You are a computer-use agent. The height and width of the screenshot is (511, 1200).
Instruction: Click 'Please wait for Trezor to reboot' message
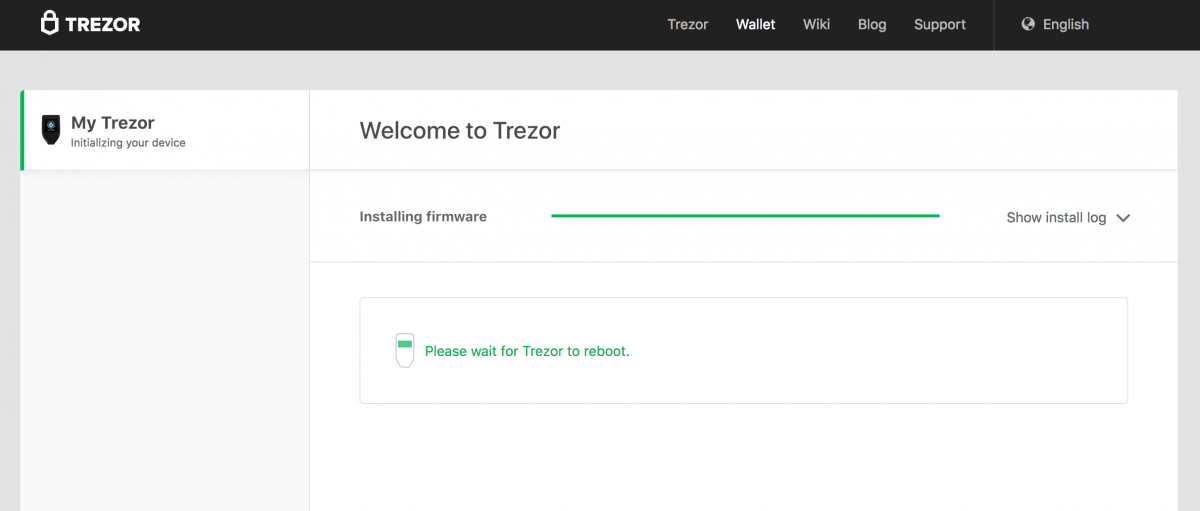(527, 351)
